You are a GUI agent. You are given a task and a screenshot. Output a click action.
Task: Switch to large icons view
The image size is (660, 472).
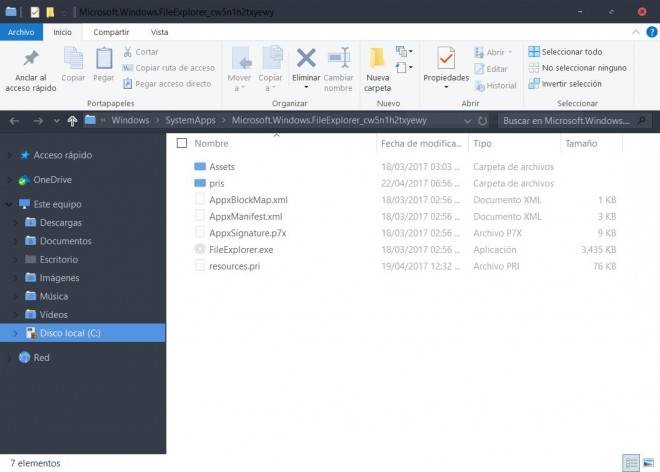pos(649,463)
